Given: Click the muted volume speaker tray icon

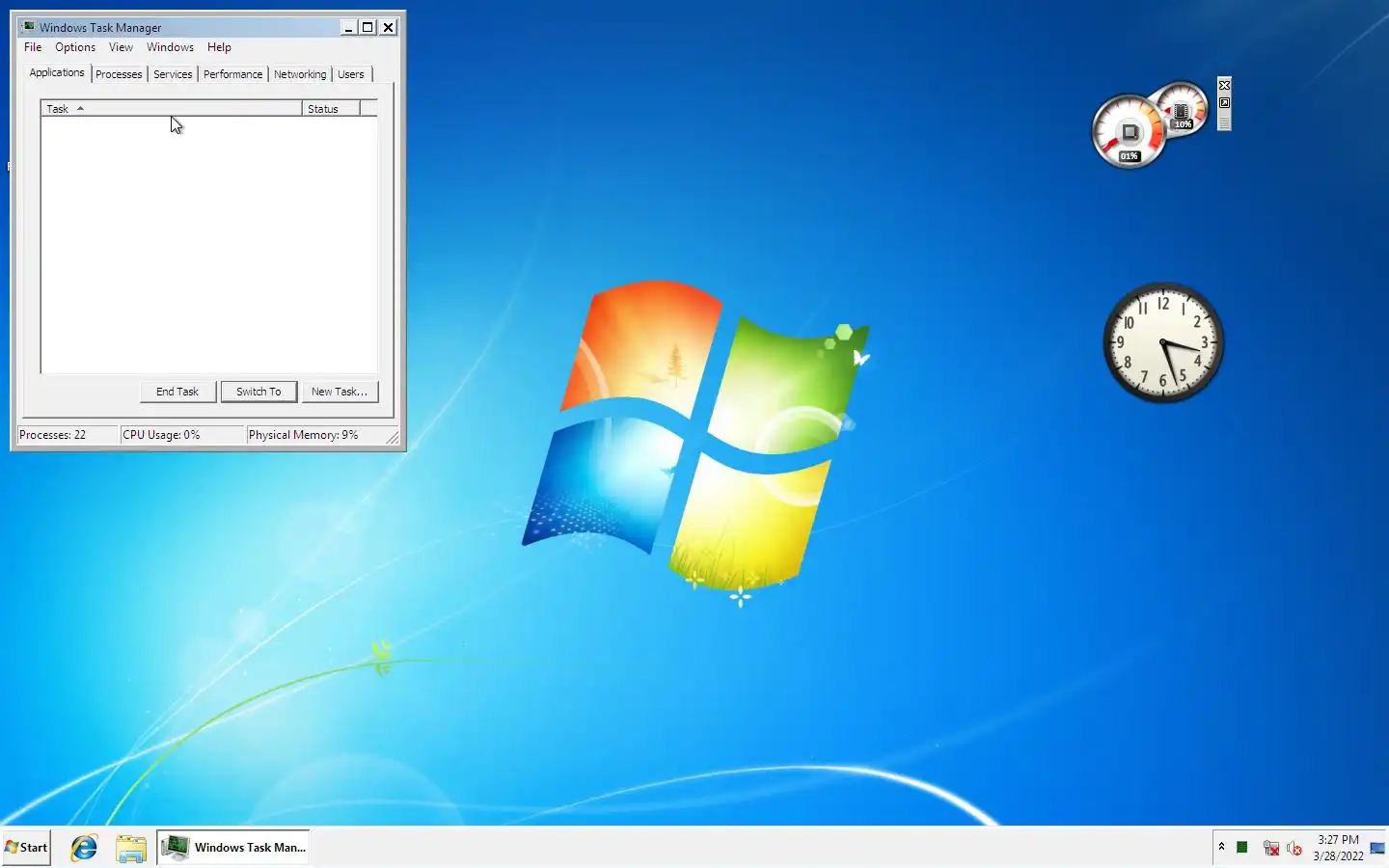Looking at the screenshot, I should 1294,848.
